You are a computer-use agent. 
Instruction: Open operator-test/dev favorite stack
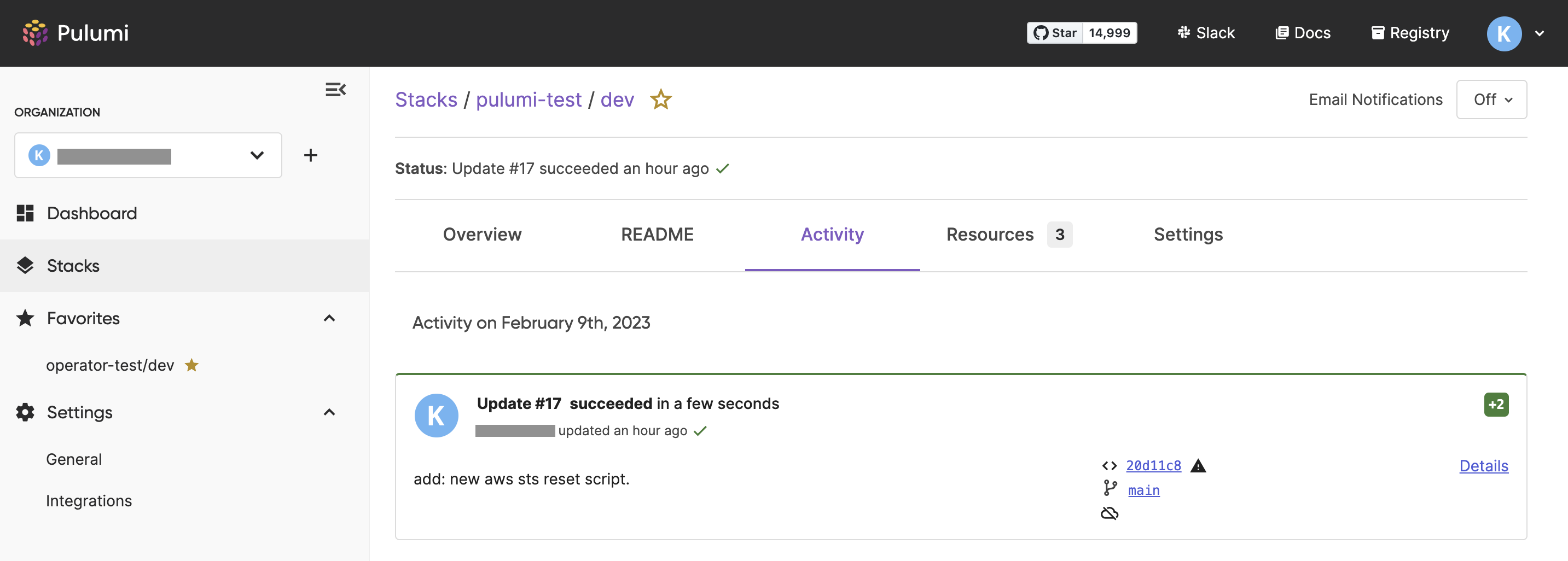click(x=110, y=365)
